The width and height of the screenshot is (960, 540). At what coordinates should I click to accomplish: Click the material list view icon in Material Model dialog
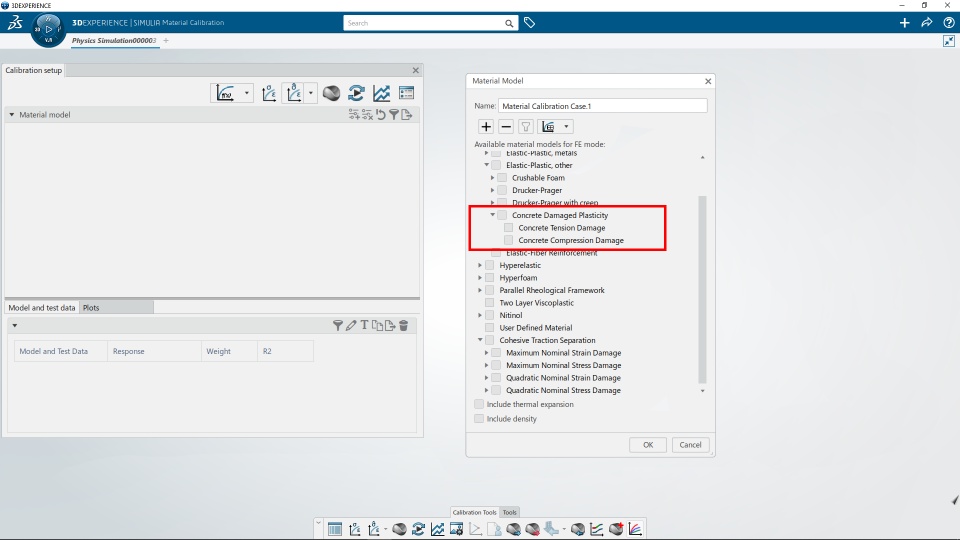pyautogui.click(x=549, y=127)
